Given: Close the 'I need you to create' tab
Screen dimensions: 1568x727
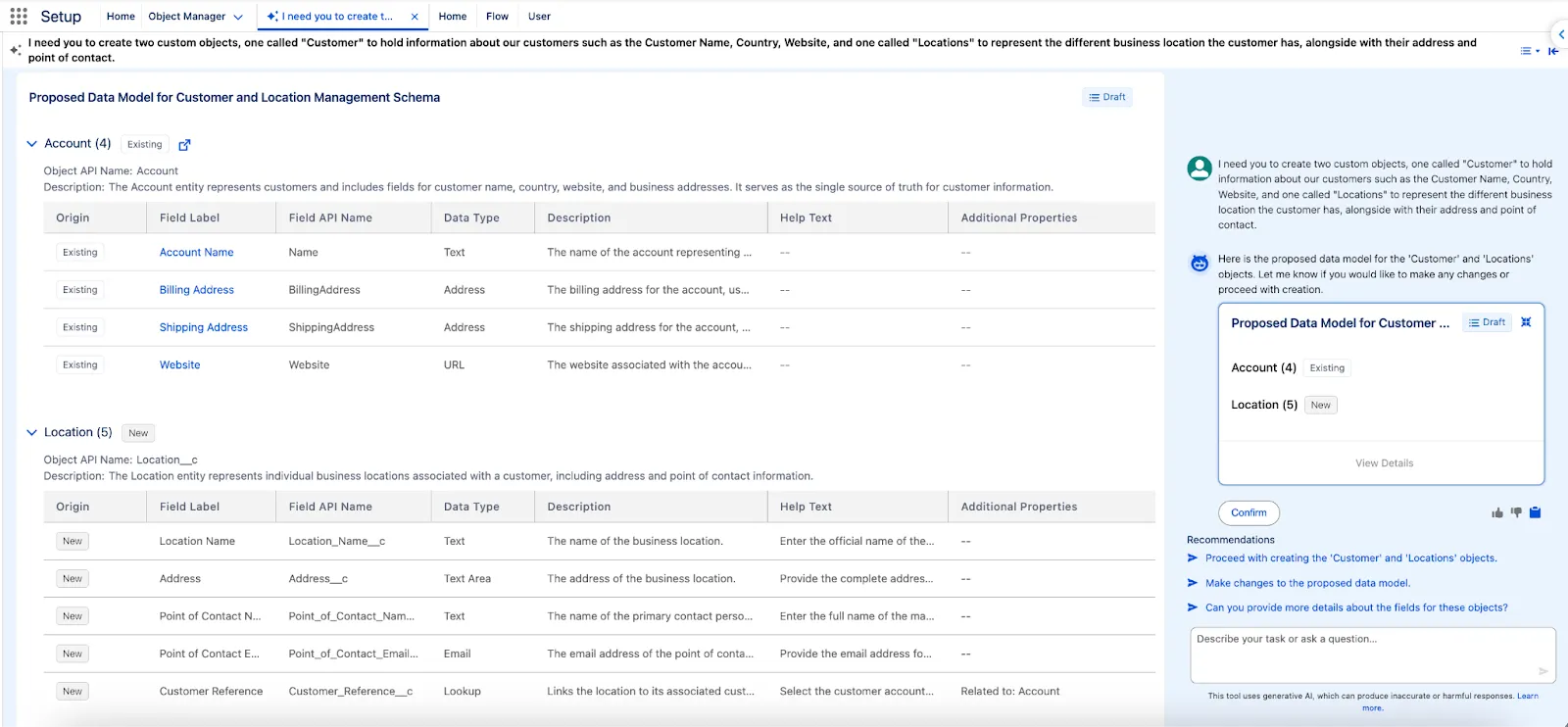Looking at the screenshot, I should 415,17.
